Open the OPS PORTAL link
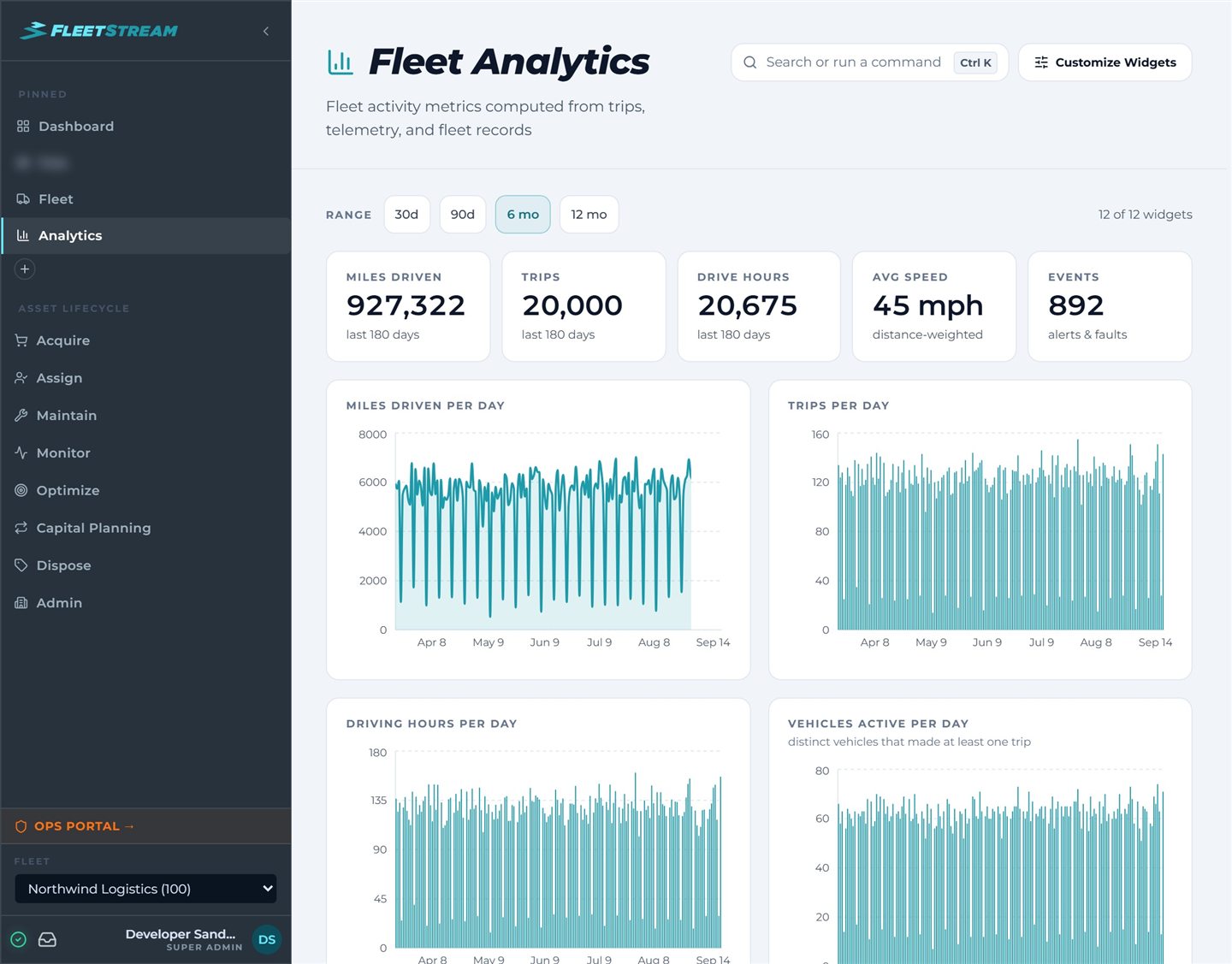This screenshot has width=1232, height=964. (x=145, y=826)
